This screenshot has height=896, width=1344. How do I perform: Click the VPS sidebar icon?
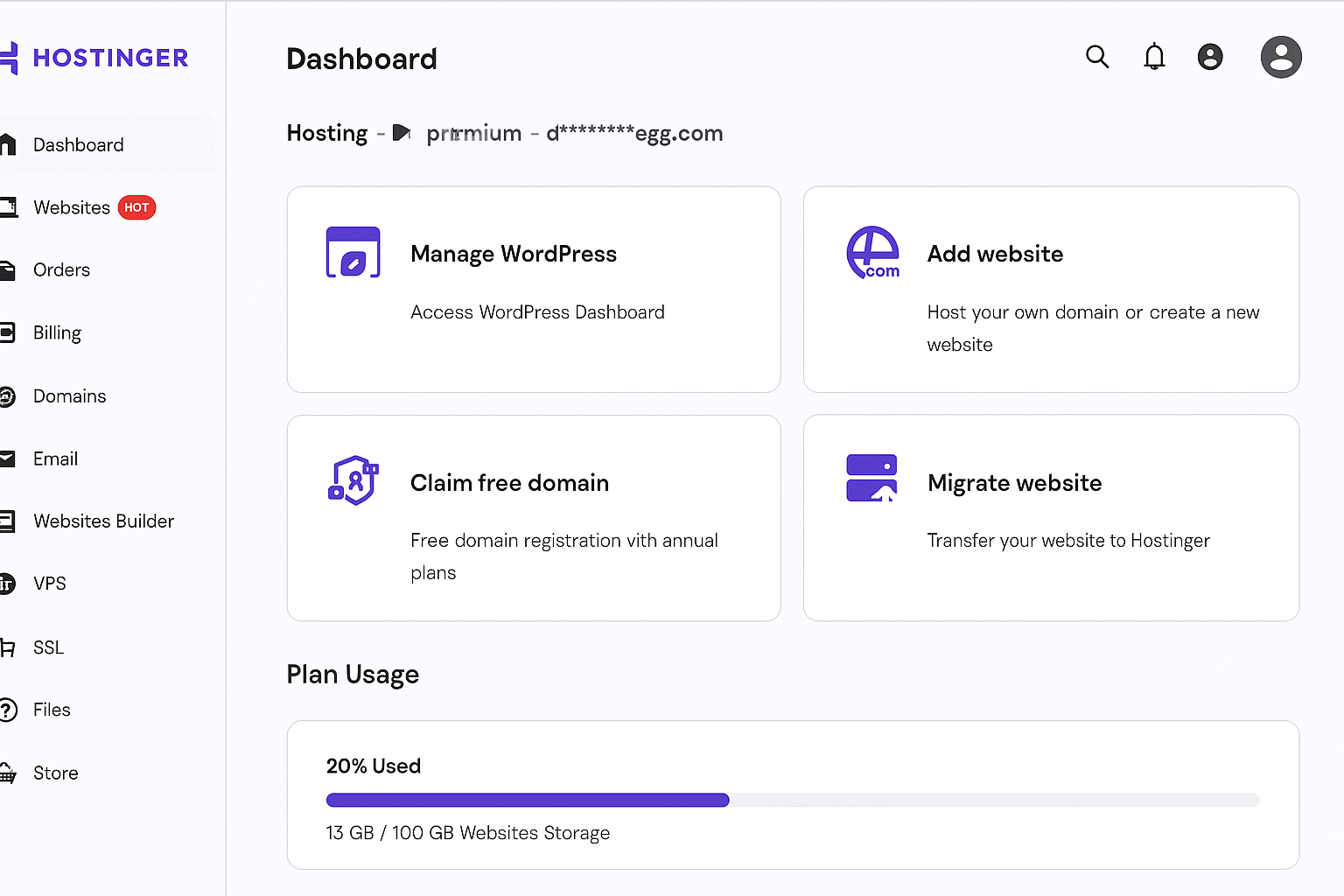tap(8, 584)
